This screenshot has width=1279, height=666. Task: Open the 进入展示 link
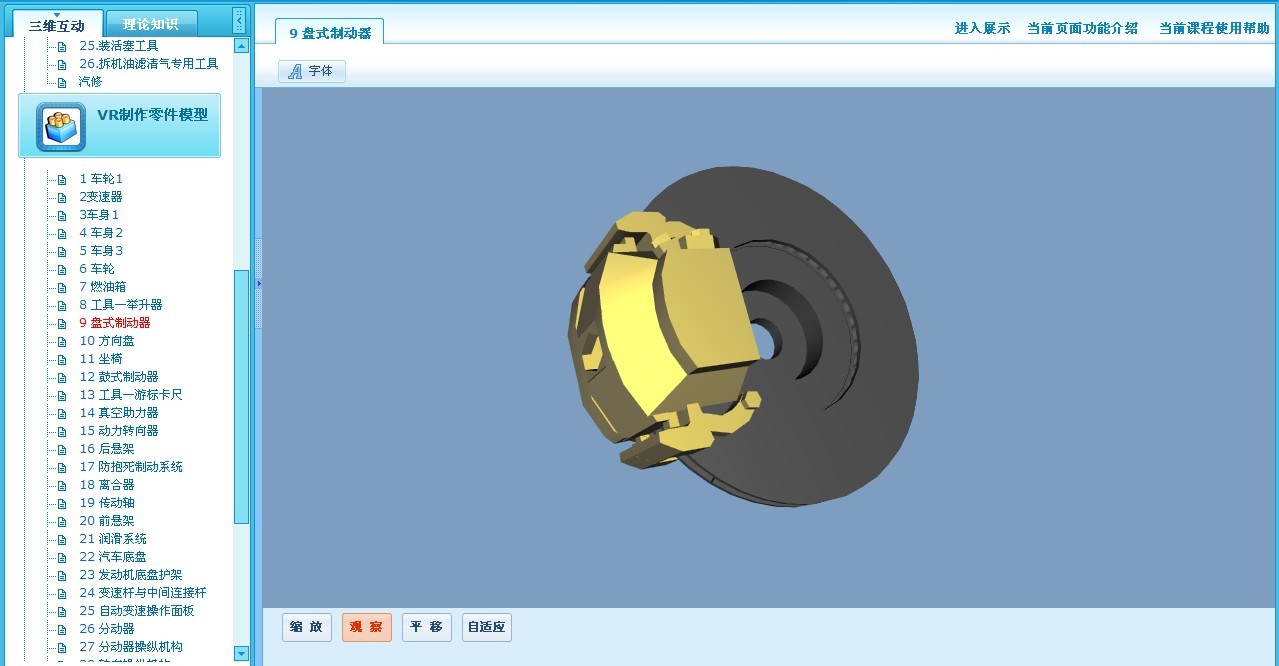pos(982,28)
